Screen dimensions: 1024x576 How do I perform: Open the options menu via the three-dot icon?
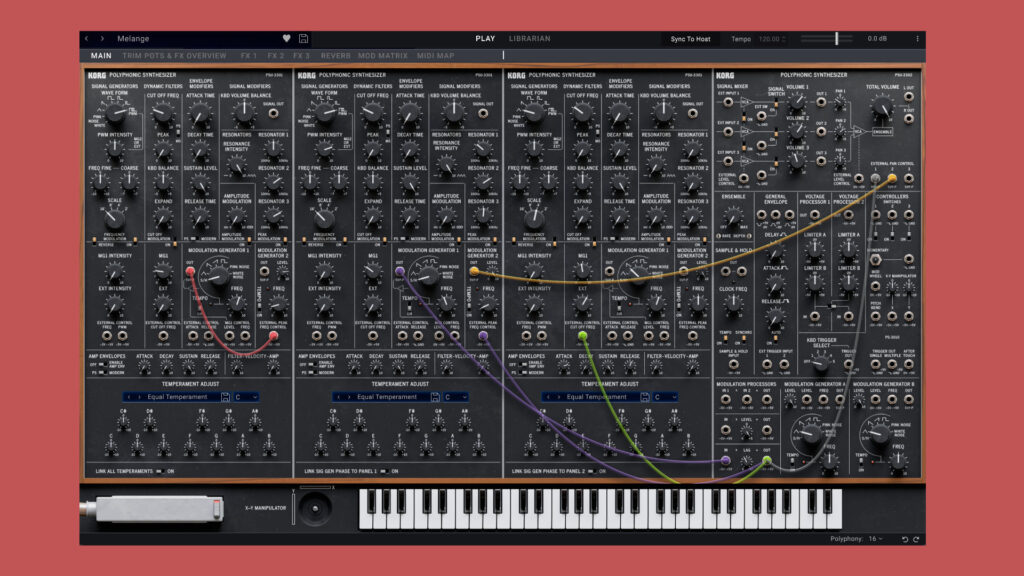coord(917,36)
